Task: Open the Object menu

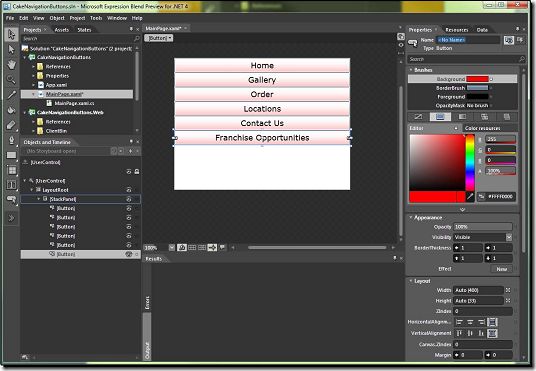Action: pos(57,18)
